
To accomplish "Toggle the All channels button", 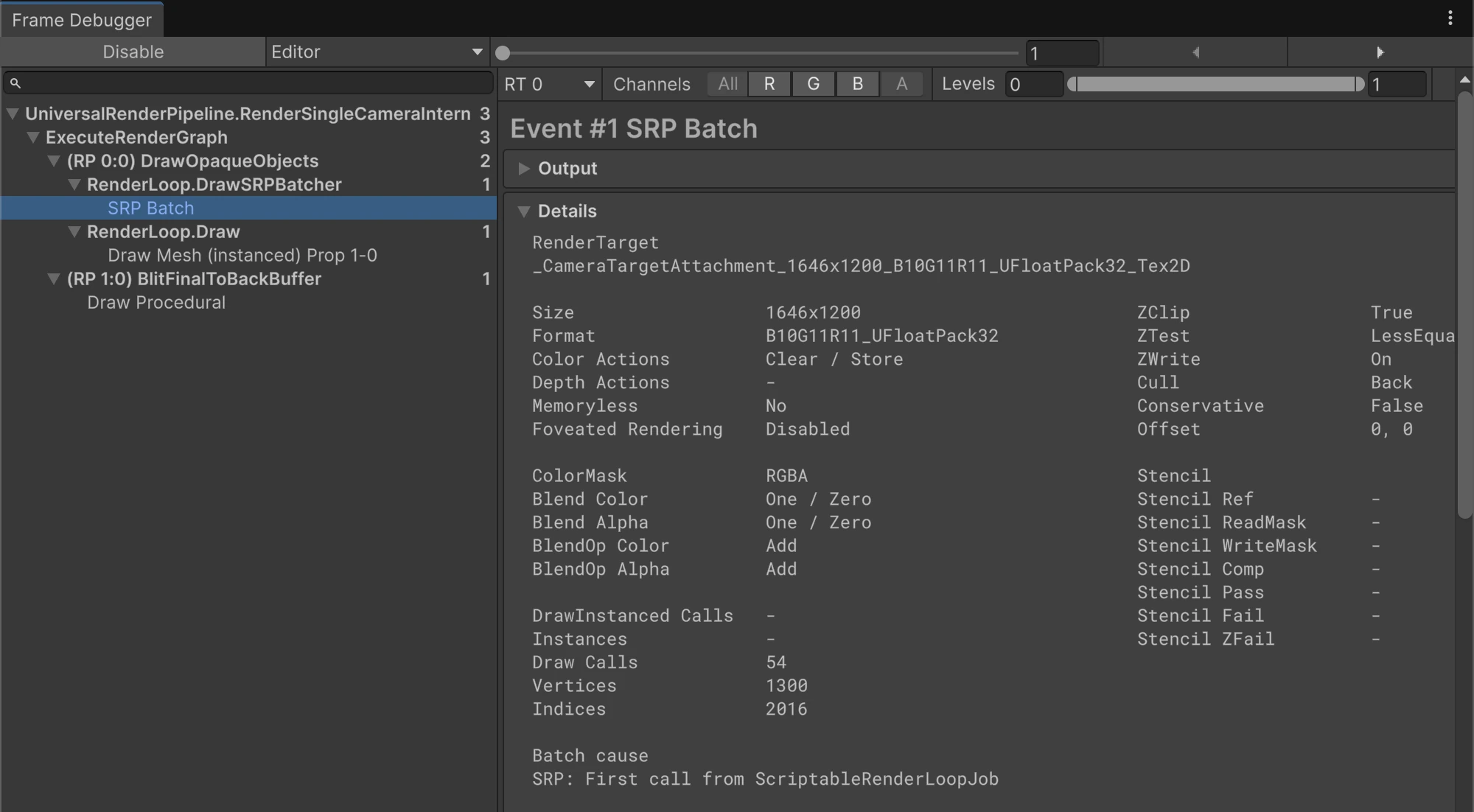I will pos(727,84).
